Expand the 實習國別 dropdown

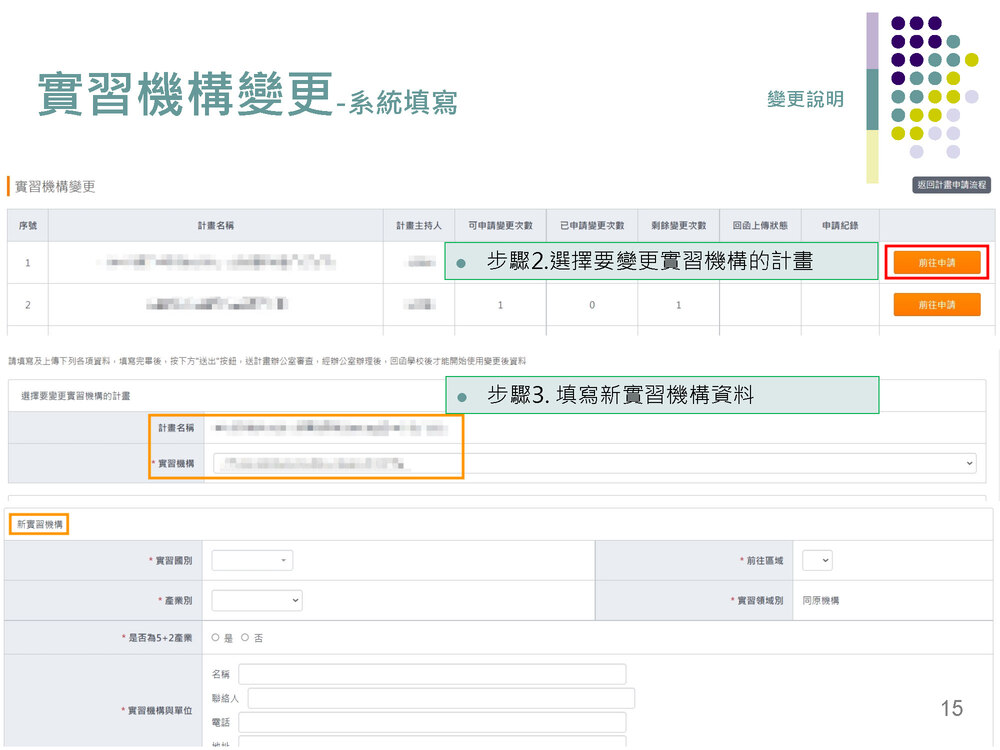pos(252,561)
